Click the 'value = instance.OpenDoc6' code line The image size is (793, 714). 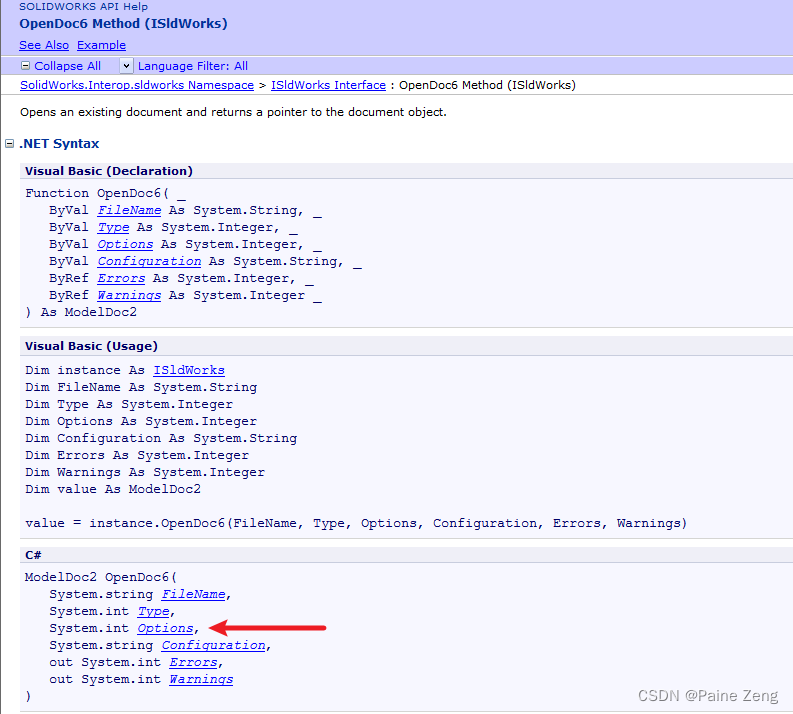pyautogui.click(x=356, y=523)
